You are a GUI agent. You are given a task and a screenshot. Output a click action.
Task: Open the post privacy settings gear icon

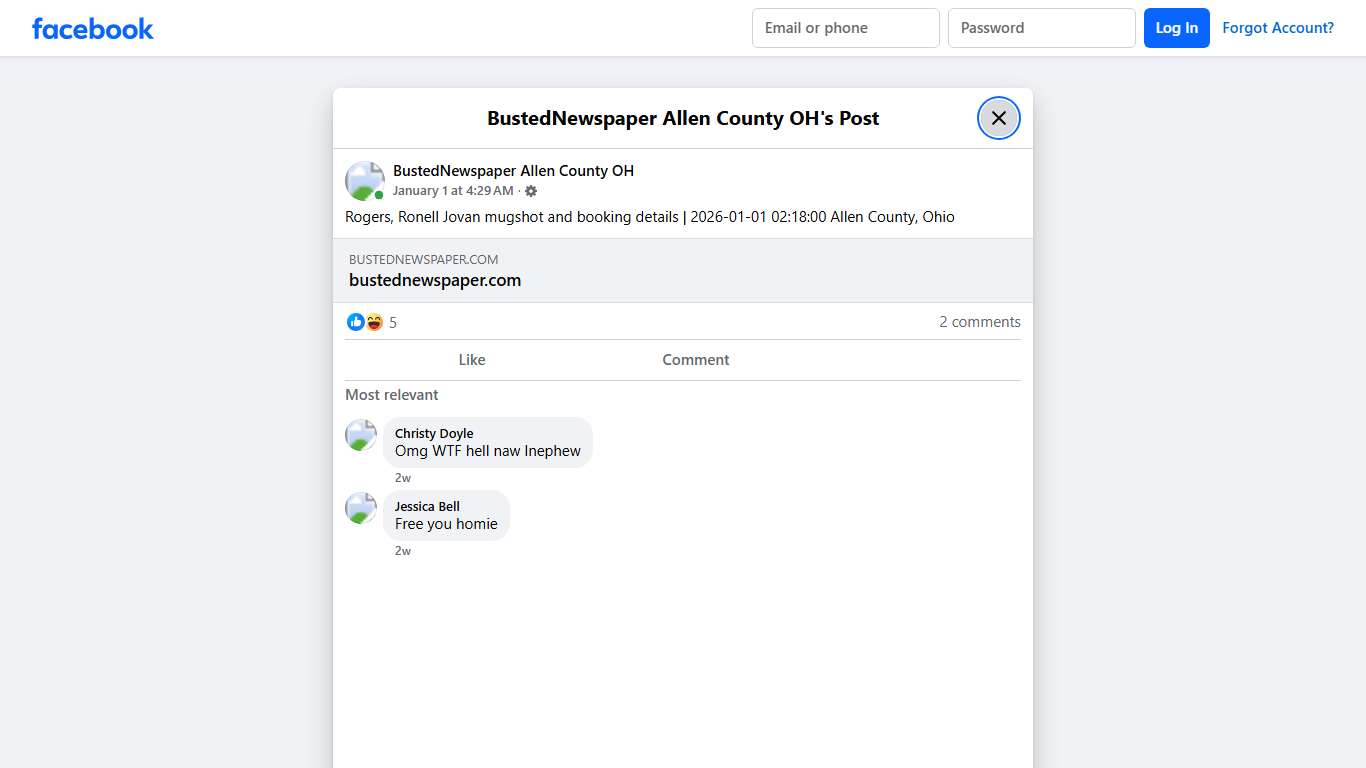point(531,190)
